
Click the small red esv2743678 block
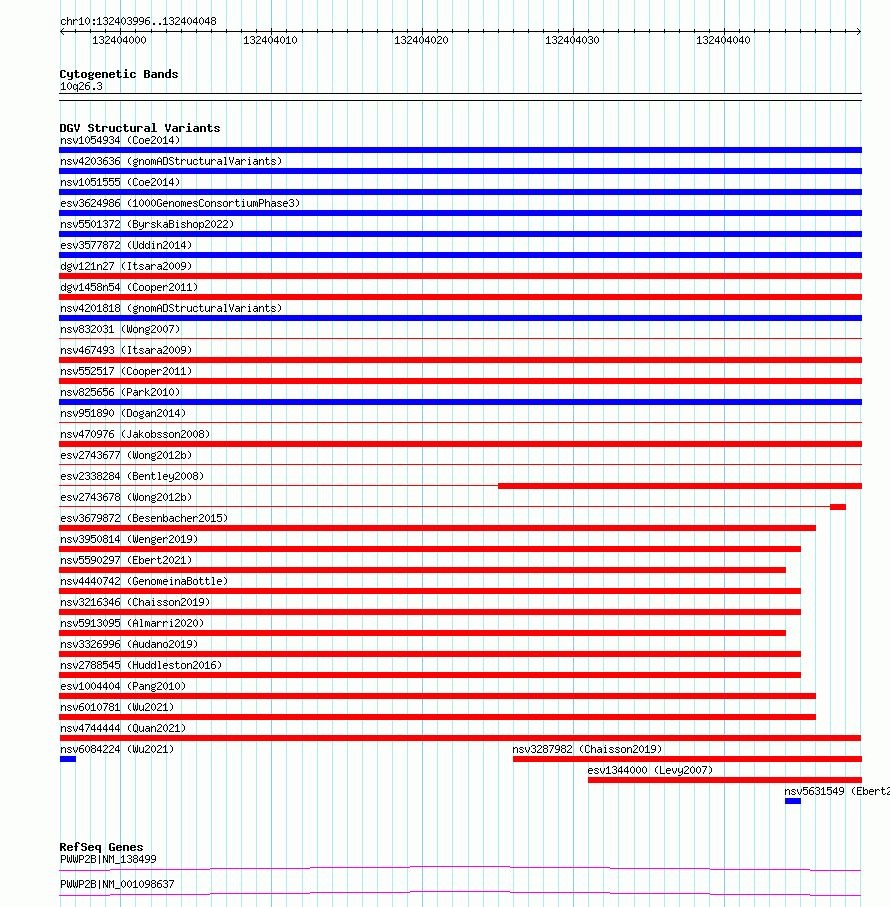(x=838, y=507)
